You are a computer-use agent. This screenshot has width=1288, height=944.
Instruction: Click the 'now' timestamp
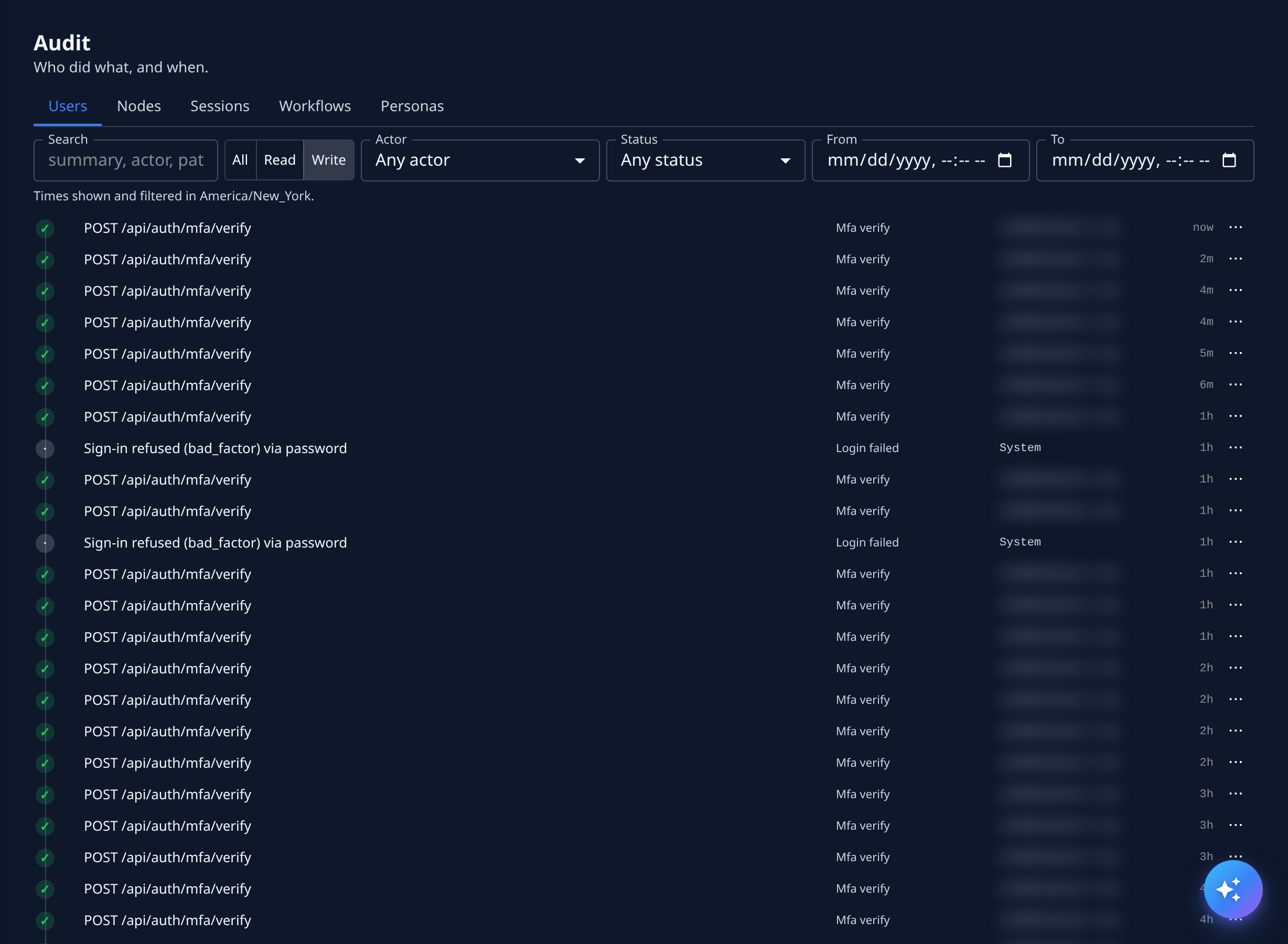click(1203, 228)
